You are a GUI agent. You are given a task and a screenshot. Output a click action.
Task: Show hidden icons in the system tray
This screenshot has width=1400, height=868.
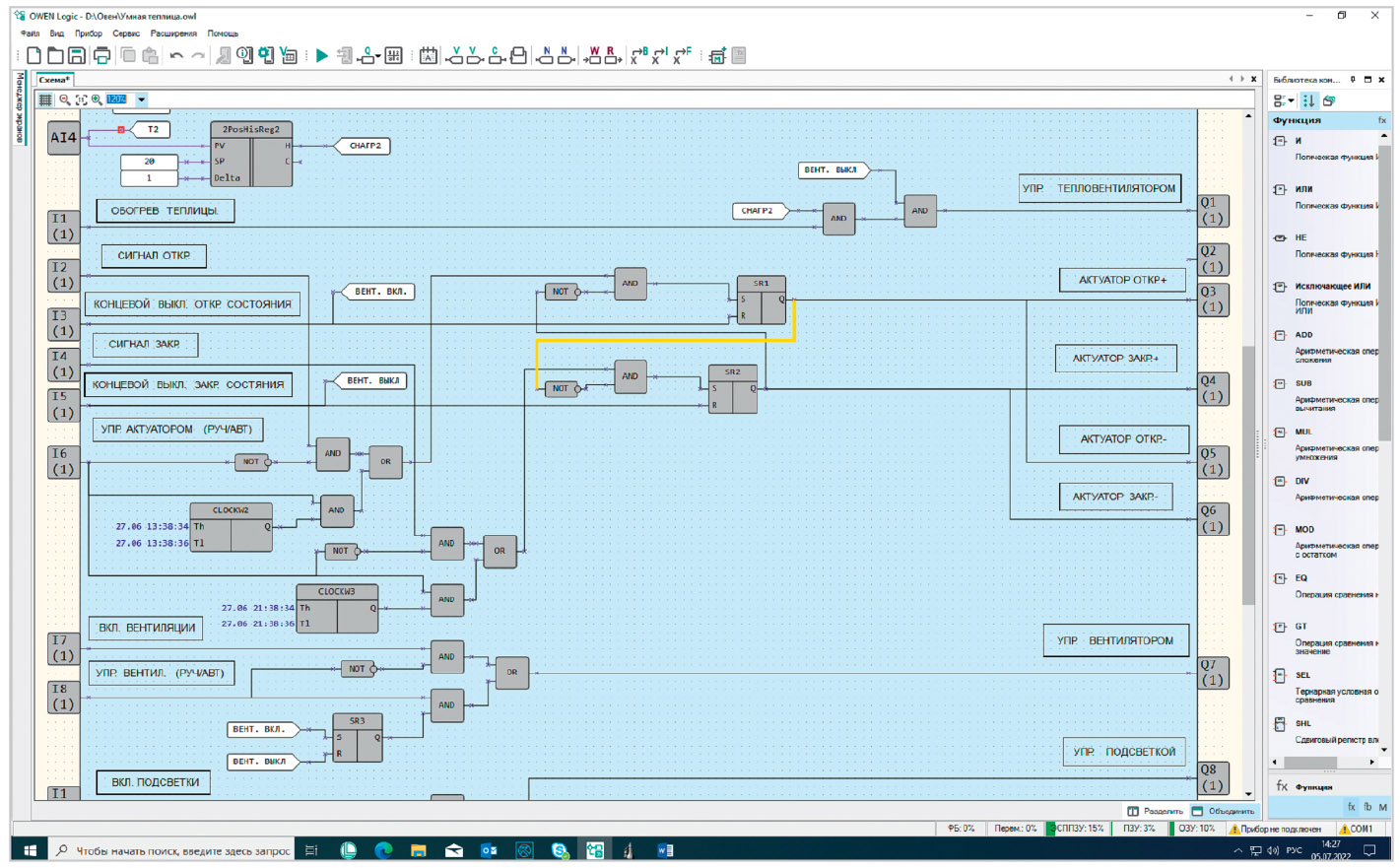(x=1237, y=850)
